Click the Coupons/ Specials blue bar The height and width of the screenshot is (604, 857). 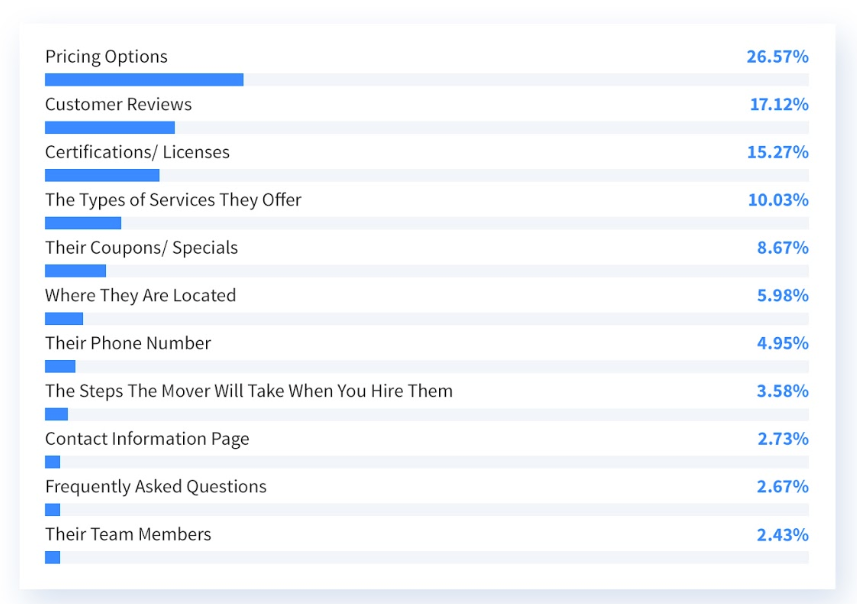75,271
